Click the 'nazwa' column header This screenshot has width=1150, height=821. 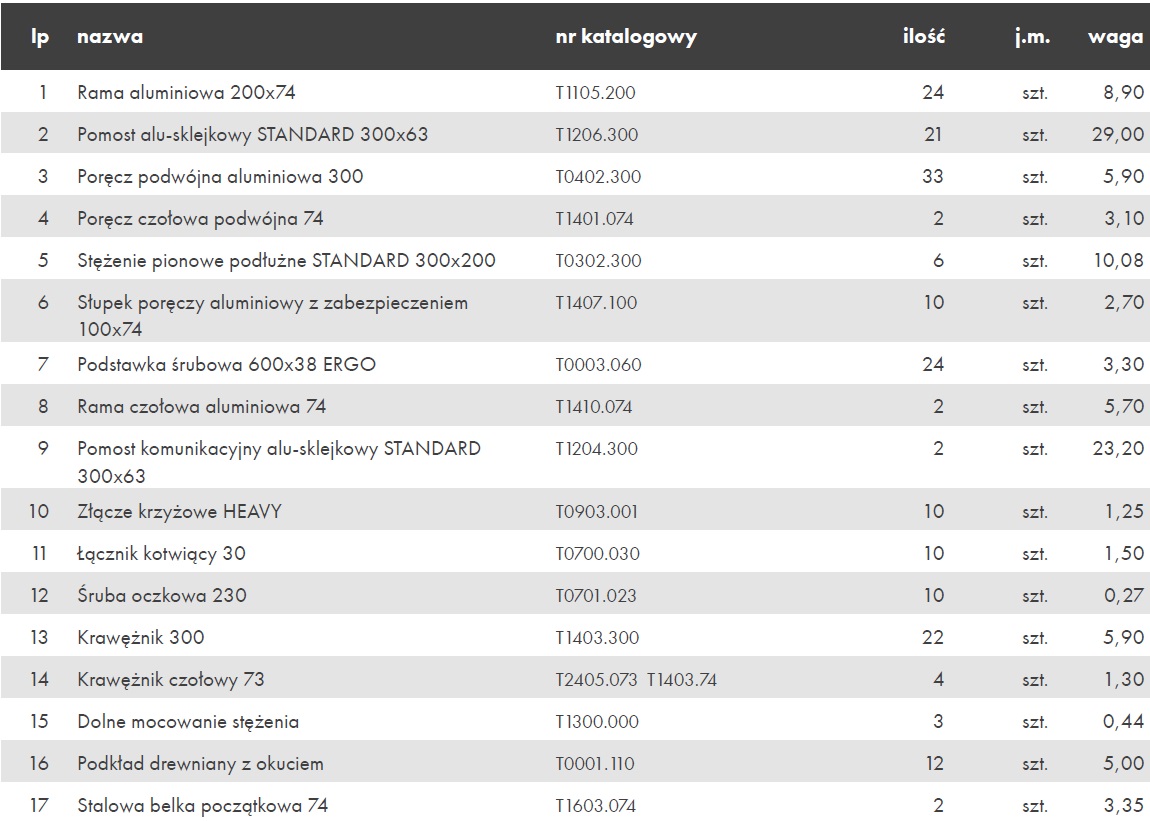(x=110, y=37)
